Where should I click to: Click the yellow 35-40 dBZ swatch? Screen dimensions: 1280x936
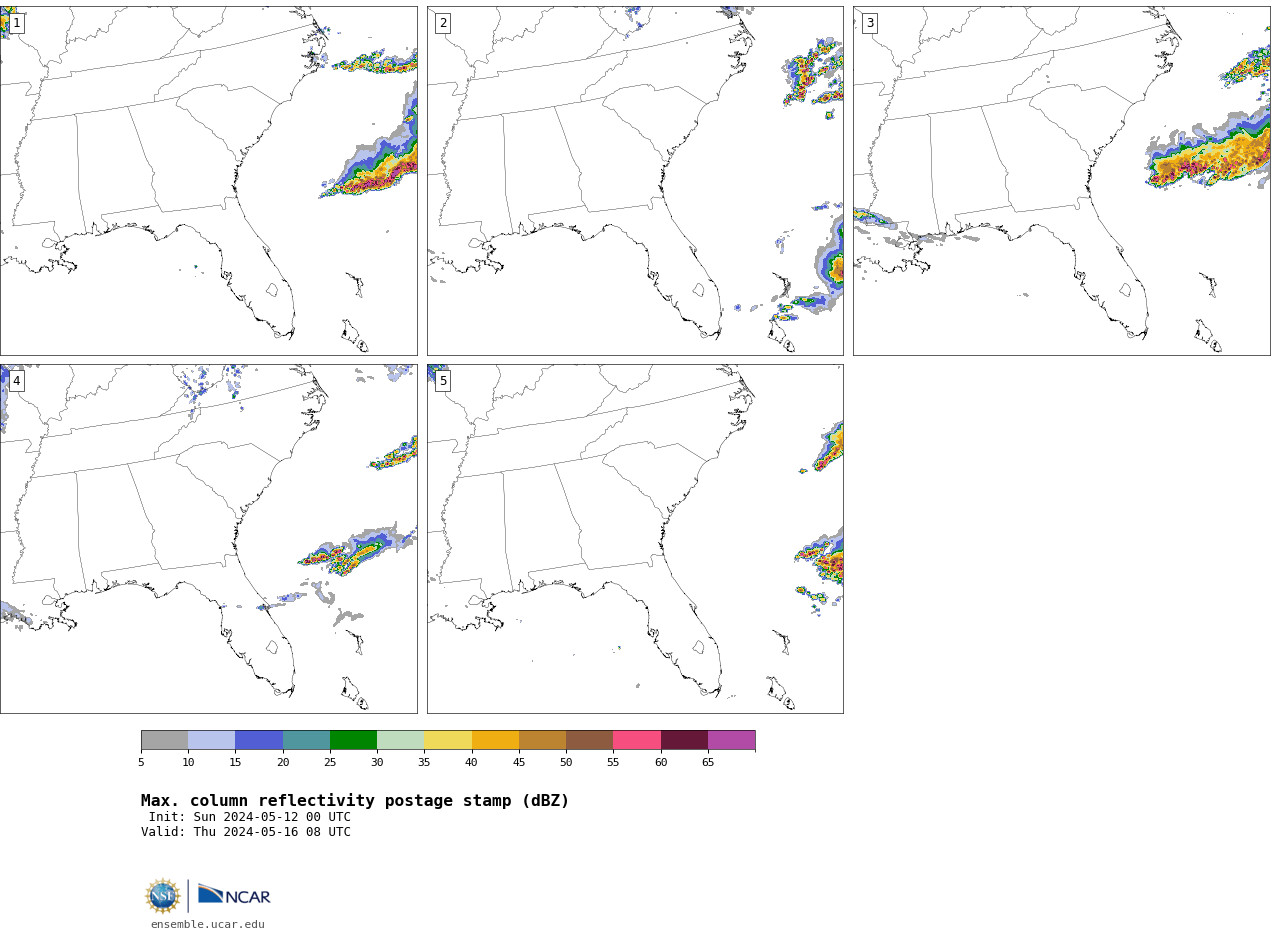pyautogui.click(x=448, y=740)
